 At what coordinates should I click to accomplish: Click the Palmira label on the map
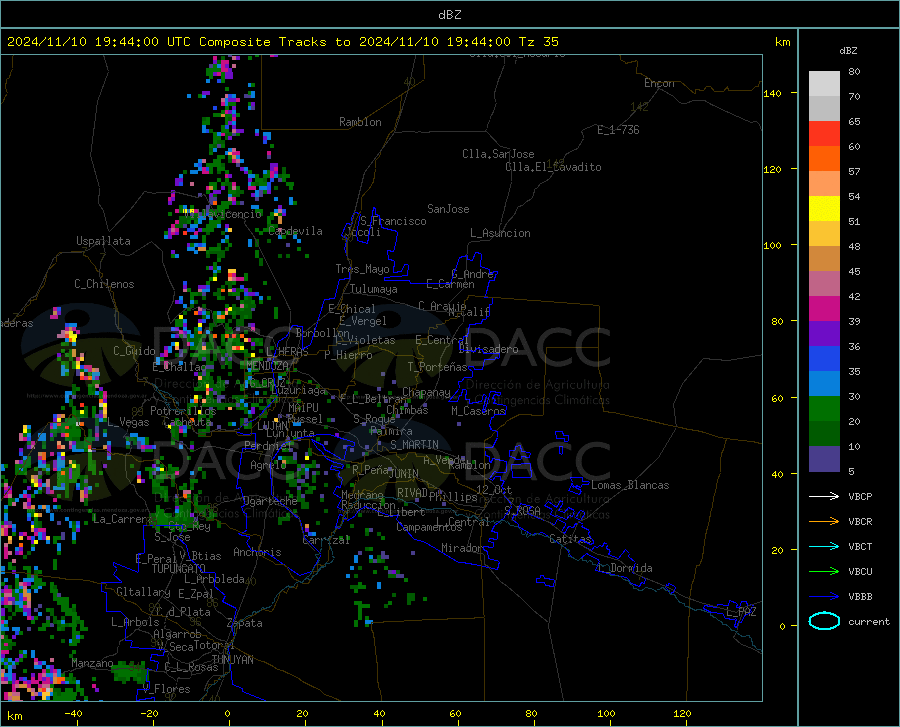391,431
